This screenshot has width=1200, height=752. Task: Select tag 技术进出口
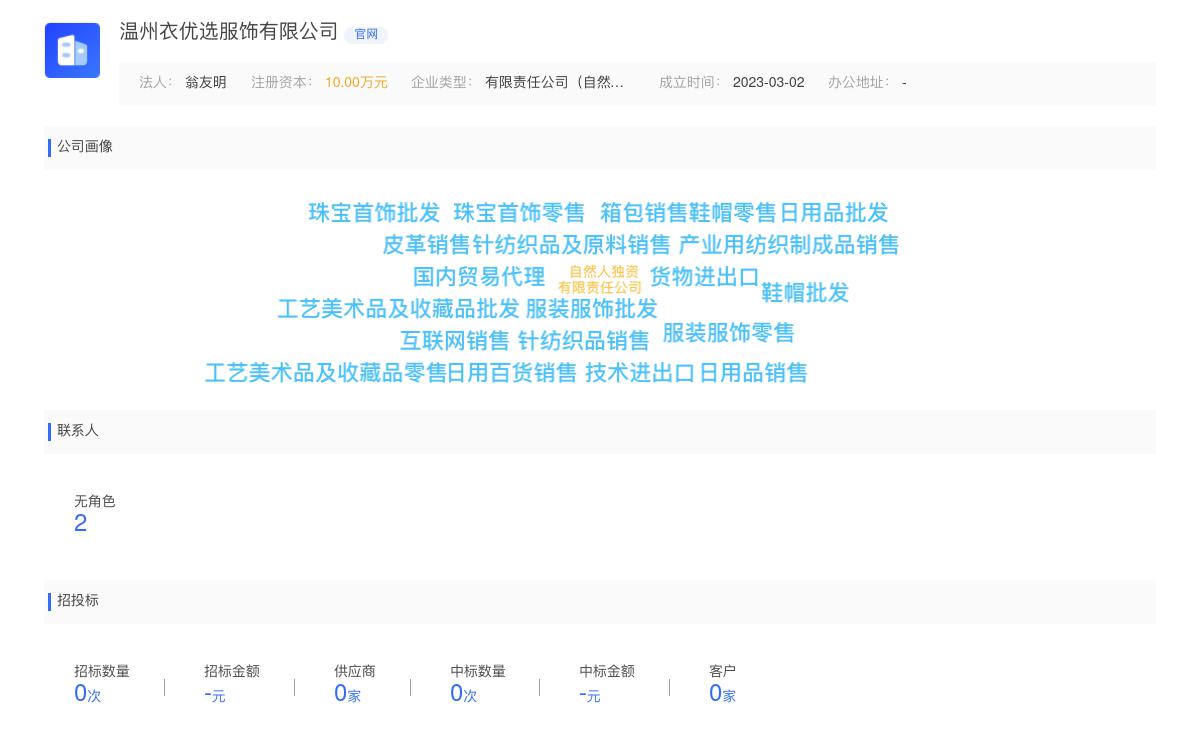(x=640, y=373)
